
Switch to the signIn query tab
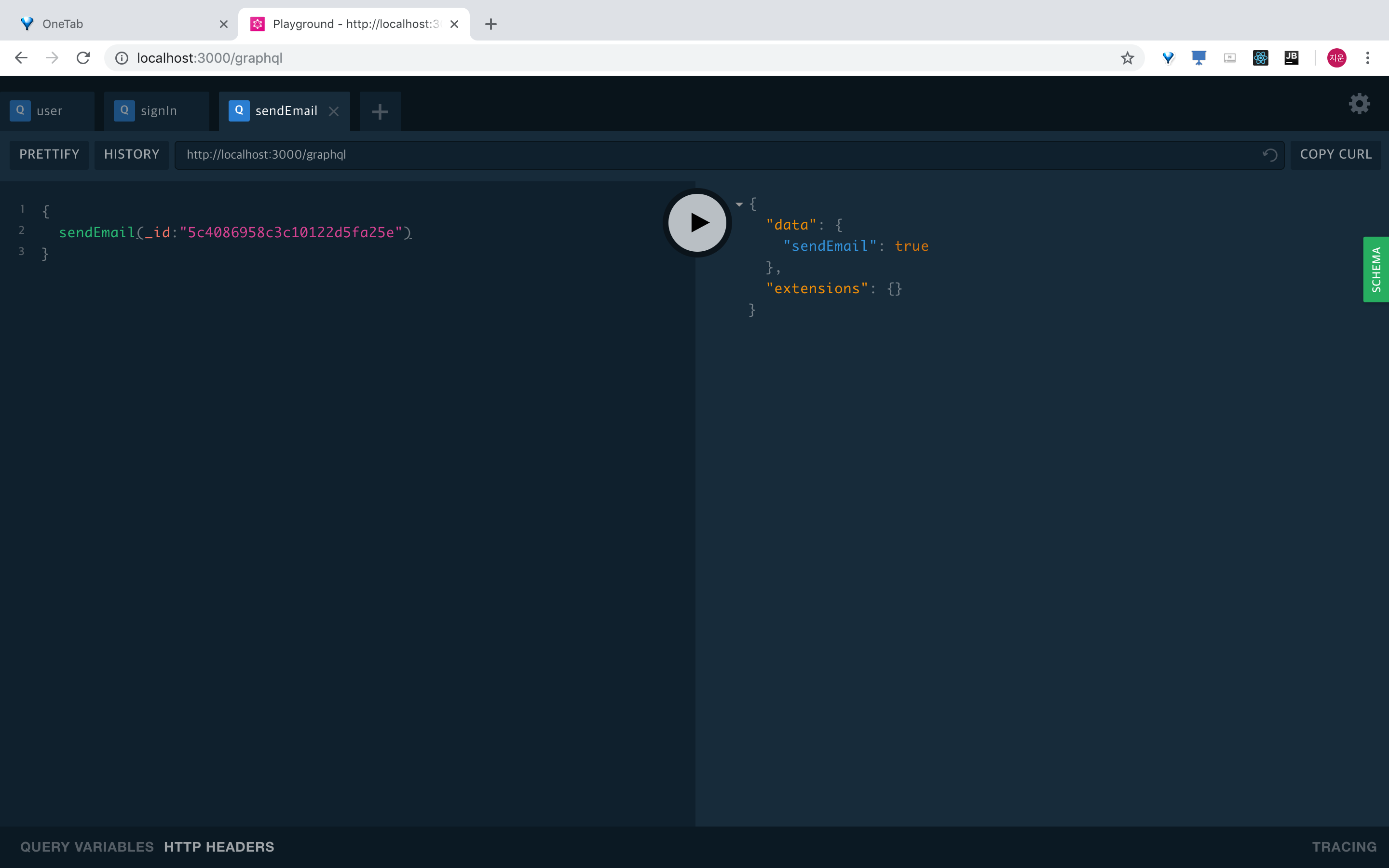[156, 110]
